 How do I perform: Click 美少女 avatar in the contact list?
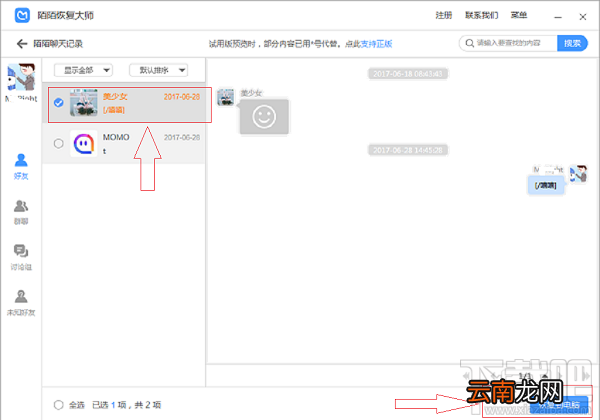click(84, 103)
